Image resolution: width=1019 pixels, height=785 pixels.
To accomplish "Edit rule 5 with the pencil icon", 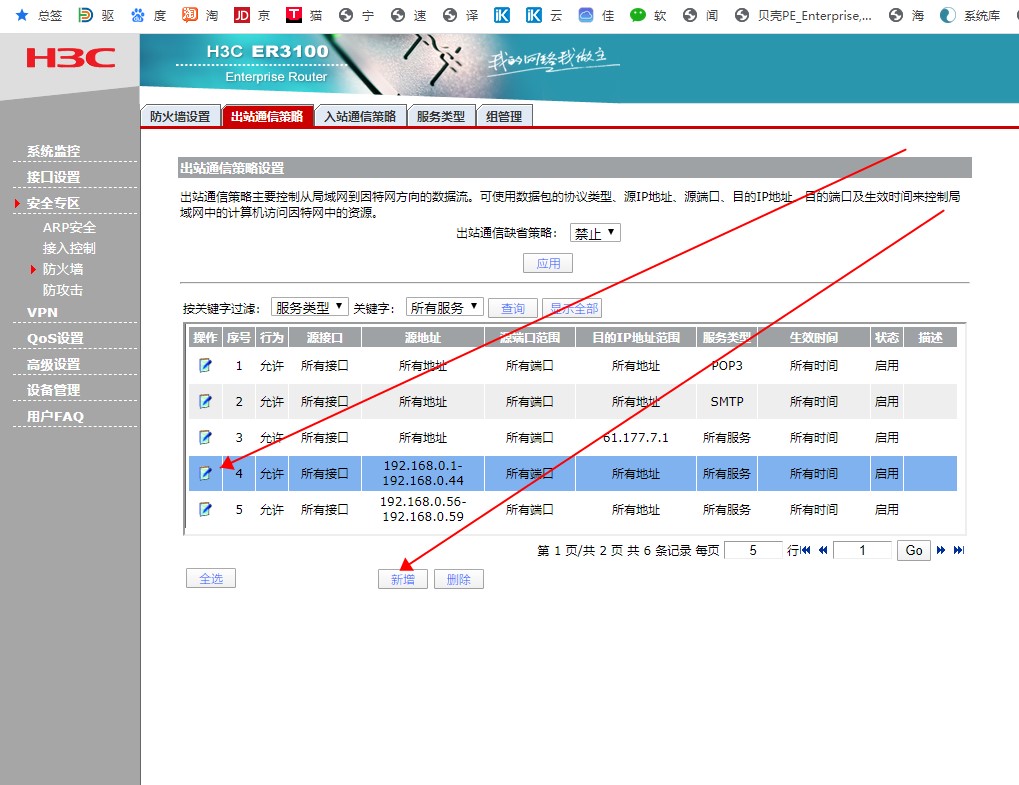I will pyautogui.click(x=205, y=509).
